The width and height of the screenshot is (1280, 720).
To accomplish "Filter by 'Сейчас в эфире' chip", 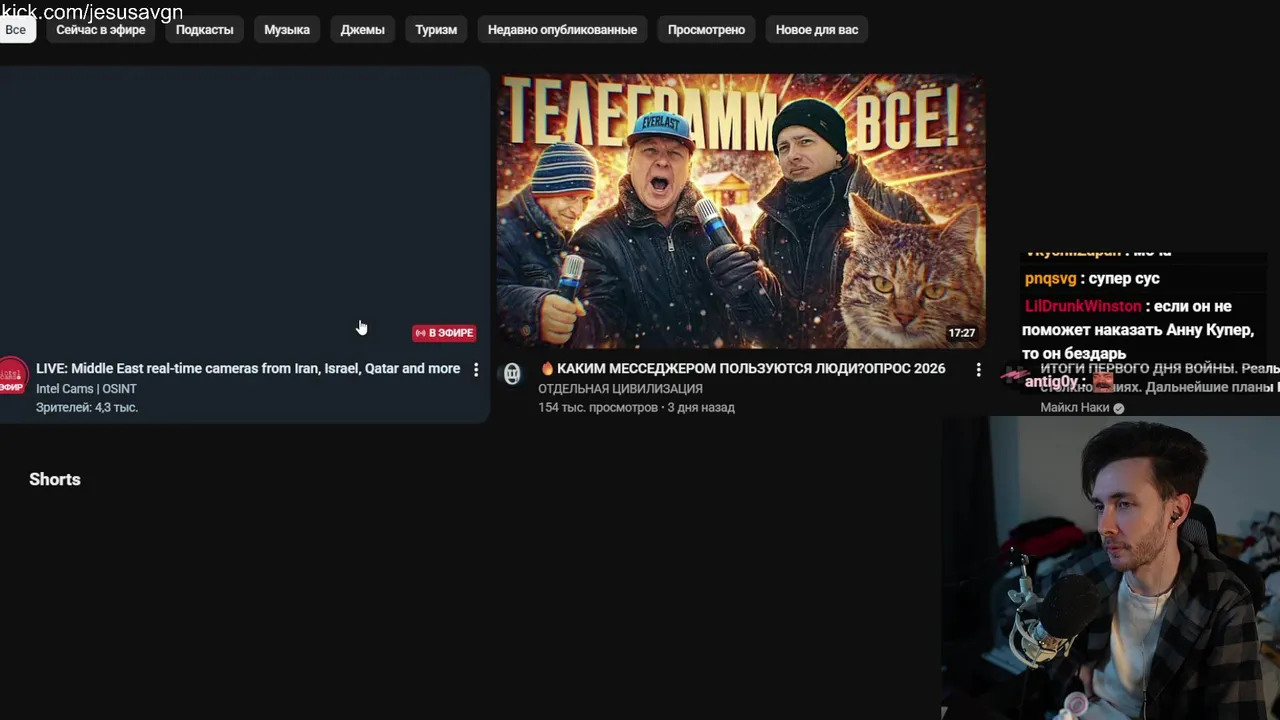I will (x=101, y=30).
